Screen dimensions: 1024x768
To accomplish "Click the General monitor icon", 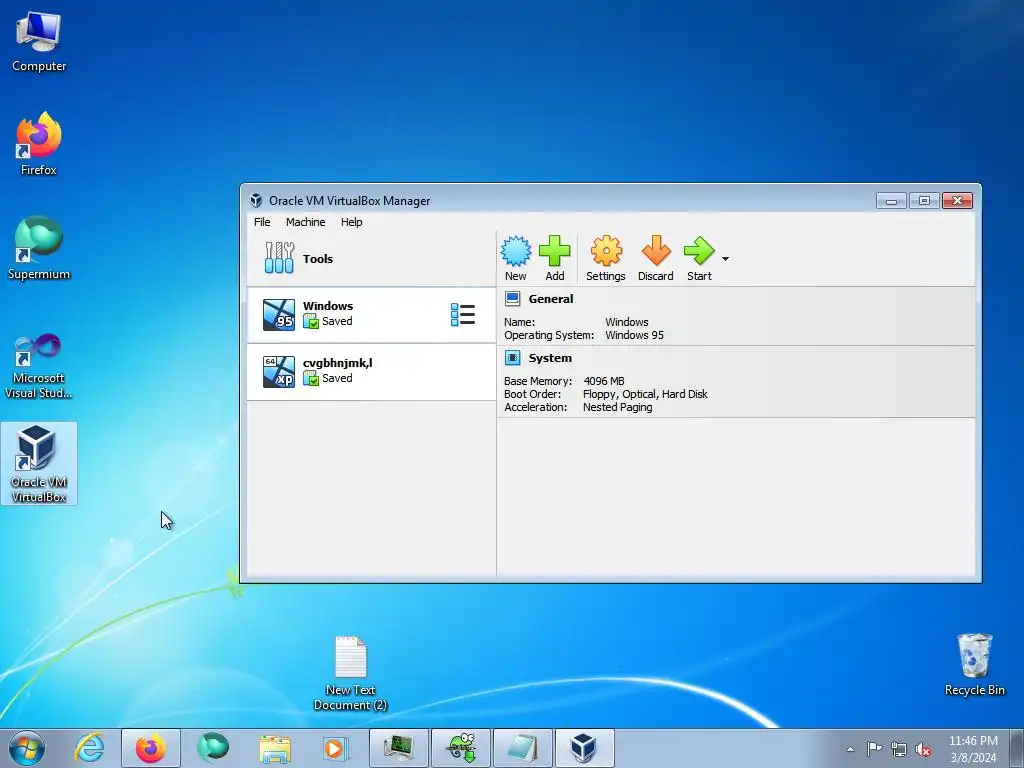I will coord(513,299).
